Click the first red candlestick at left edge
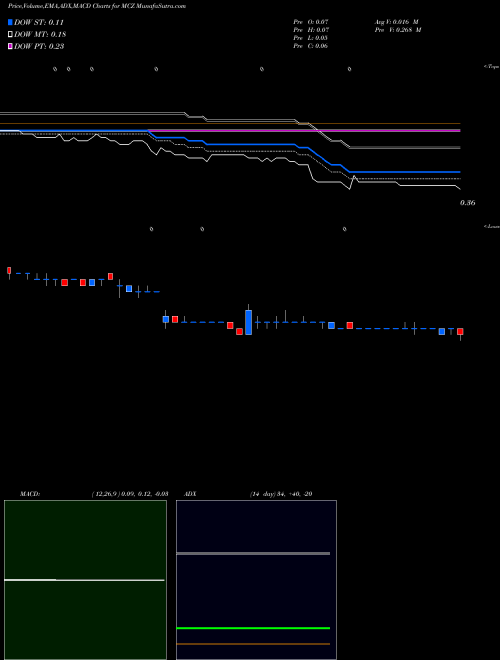This screenshot has height=660, width=500. 9,270
